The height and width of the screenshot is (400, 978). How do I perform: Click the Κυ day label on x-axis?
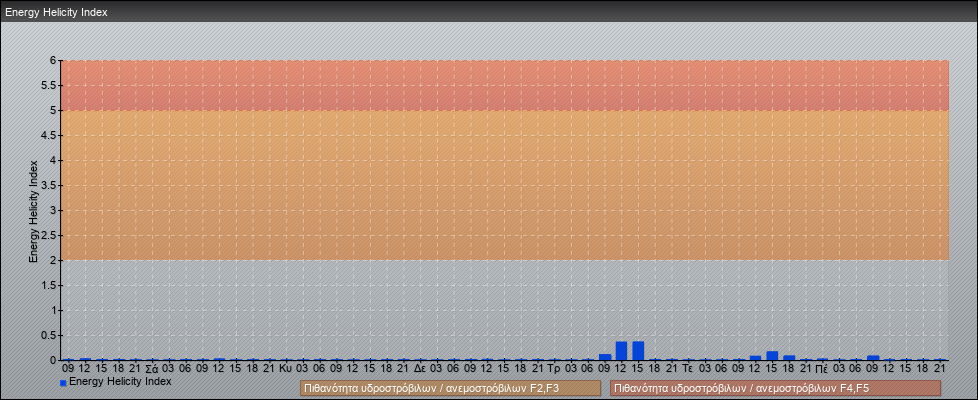(x=286, y=369)
